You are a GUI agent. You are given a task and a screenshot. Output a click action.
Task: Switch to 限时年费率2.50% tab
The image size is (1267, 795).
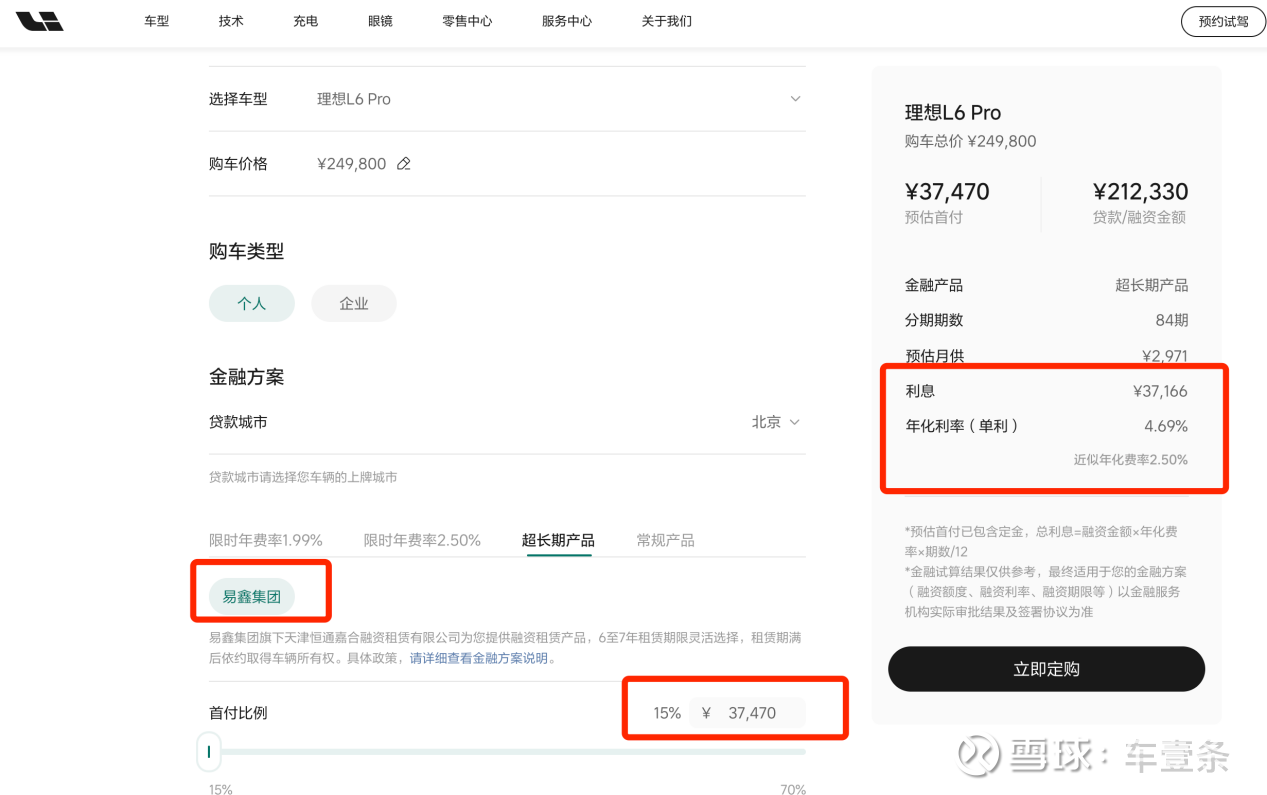[422, 540]
